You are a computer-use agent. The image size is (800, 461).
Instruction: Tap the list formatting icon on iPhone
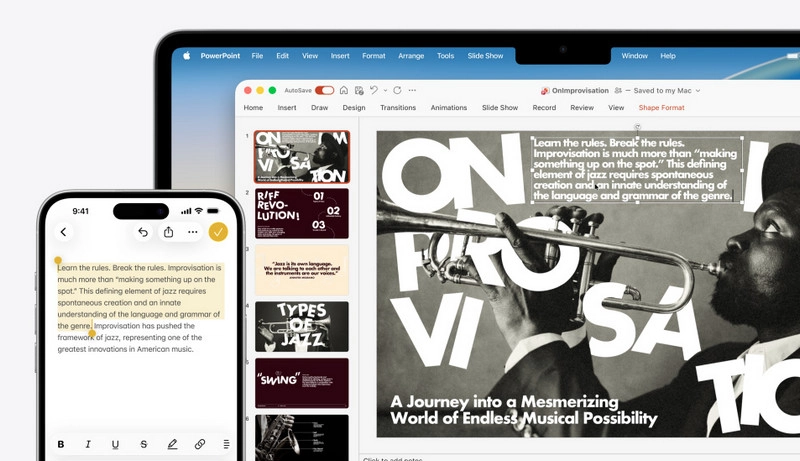[226, 444]
